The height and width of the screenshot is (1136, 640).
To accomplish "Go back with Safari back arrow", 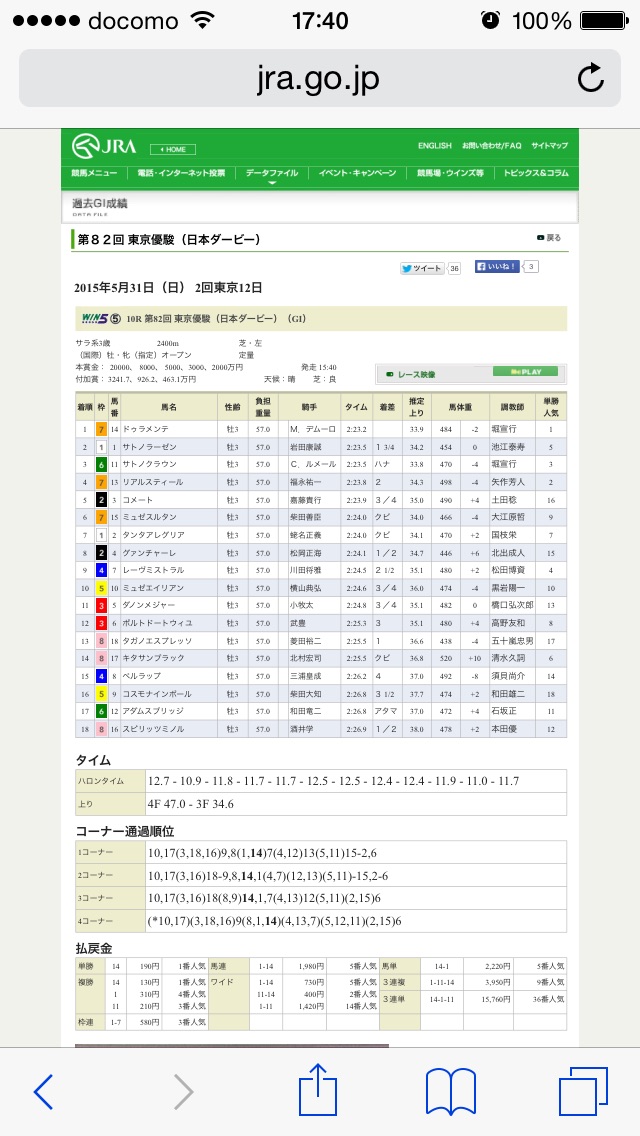I will (x=44, y=1091).
